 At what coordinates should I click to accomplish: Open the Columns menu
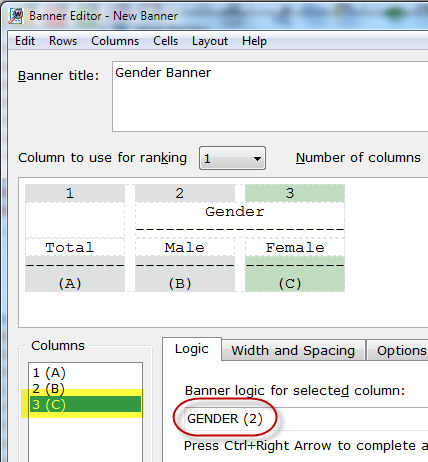[x=115, y=41]
